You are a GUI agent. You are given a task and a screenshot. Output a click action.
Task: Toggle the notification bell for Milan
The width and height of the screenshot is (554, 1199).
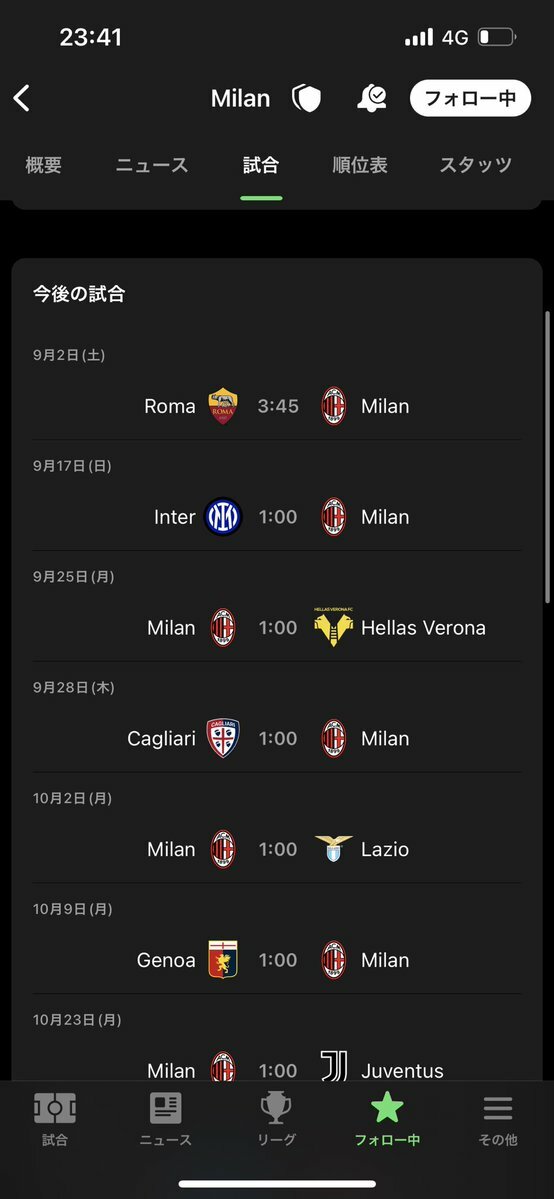(x=372, y=98)
